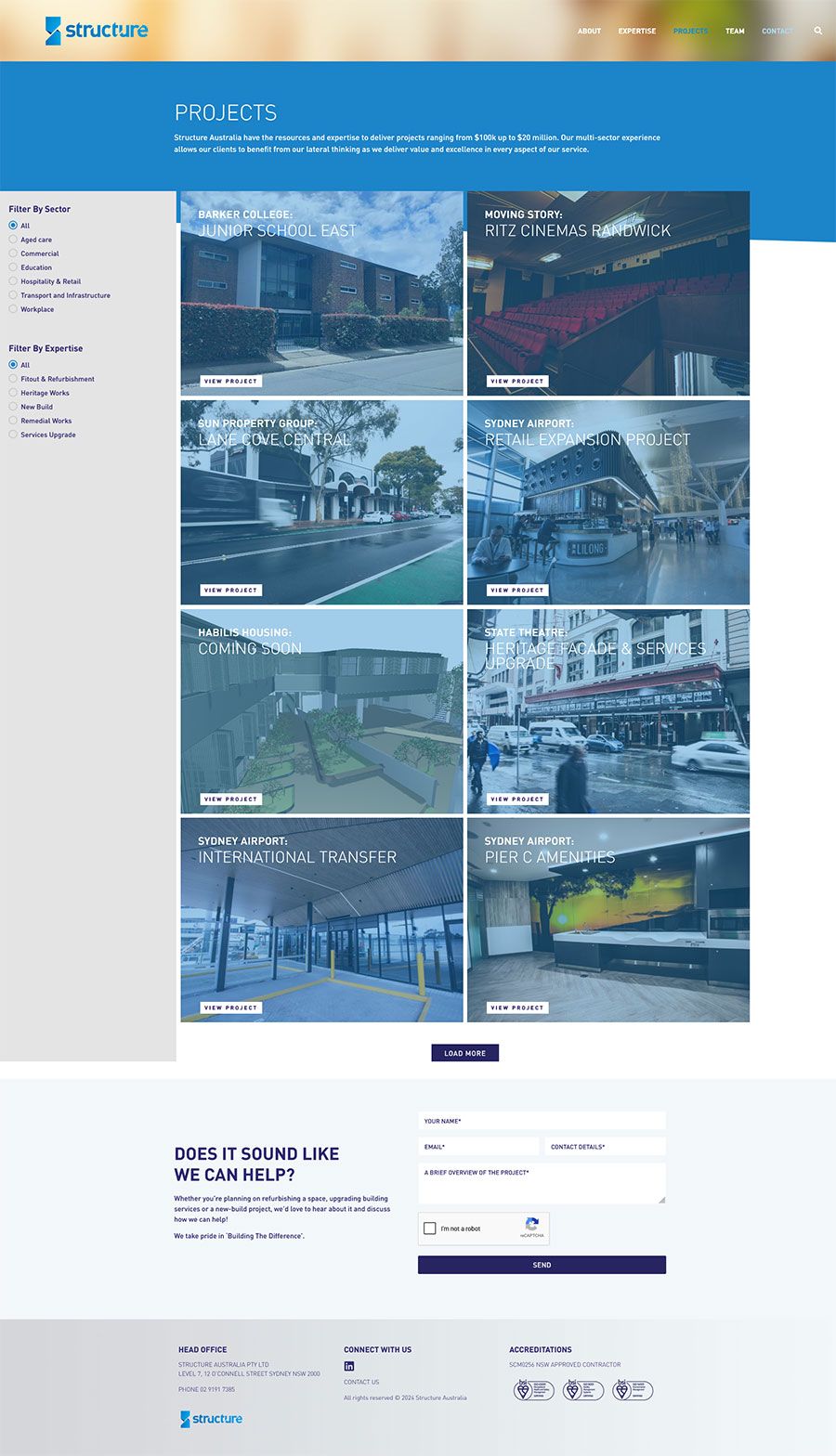Open the Barker College project thumbnail
The width and height of the screenshot is (836, 1456).
[x=321, y=293]
